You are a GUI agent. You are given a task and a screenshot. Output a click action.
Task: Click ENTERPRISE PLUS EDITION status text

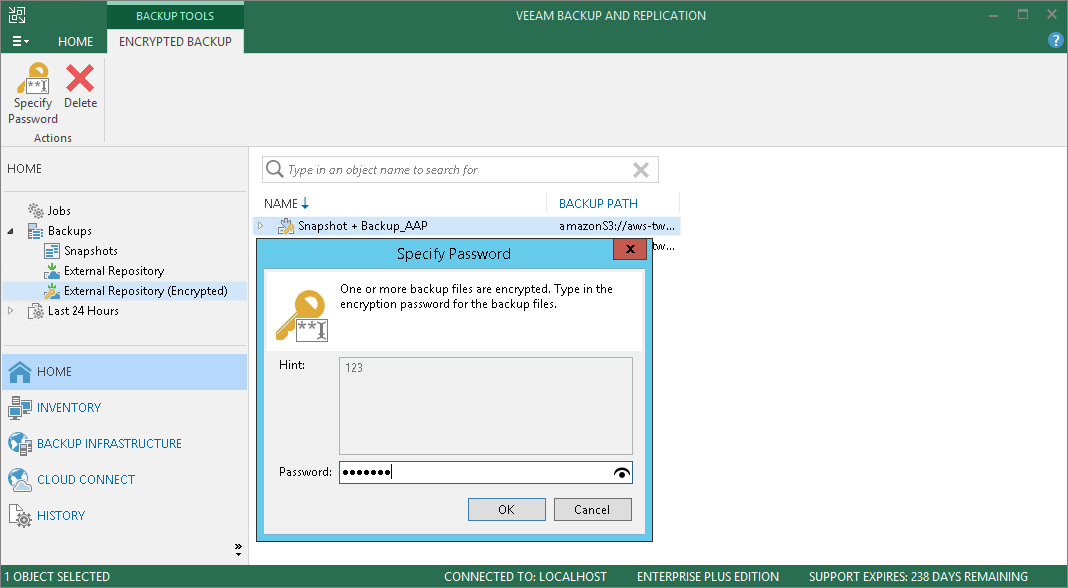tap(708, 577)
